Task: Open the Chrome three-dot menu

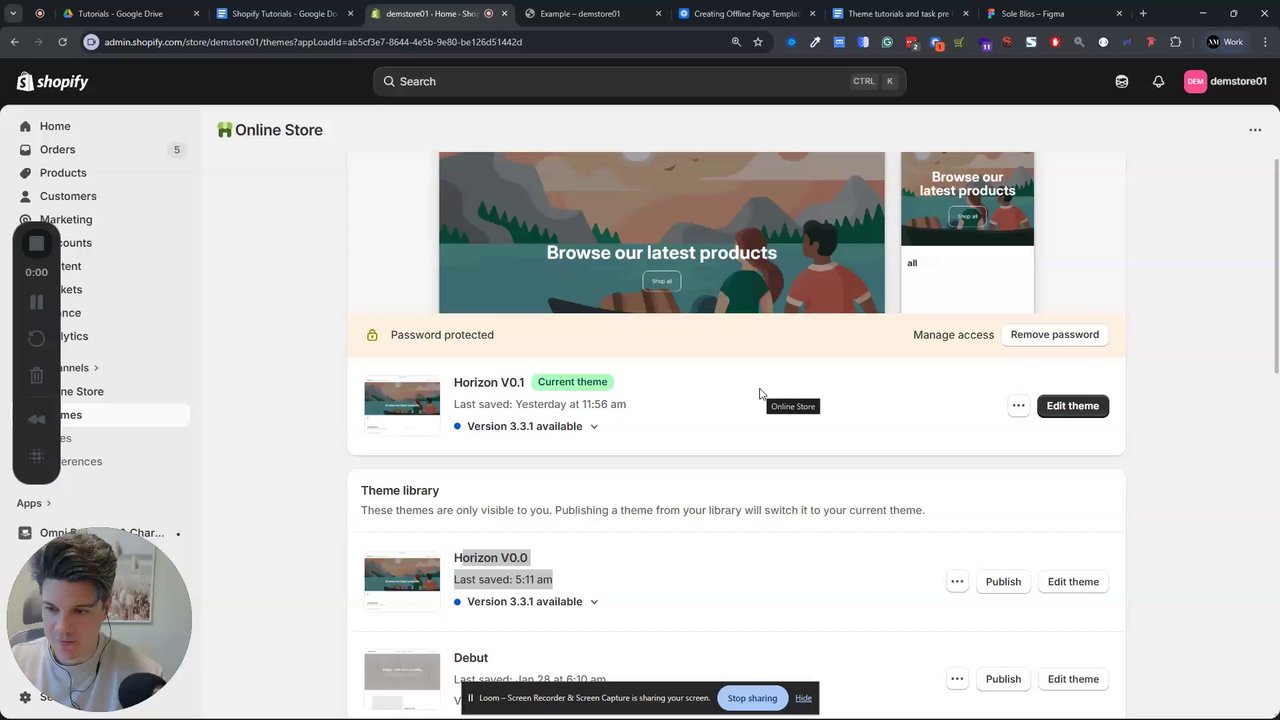Action: point(1263,42)
